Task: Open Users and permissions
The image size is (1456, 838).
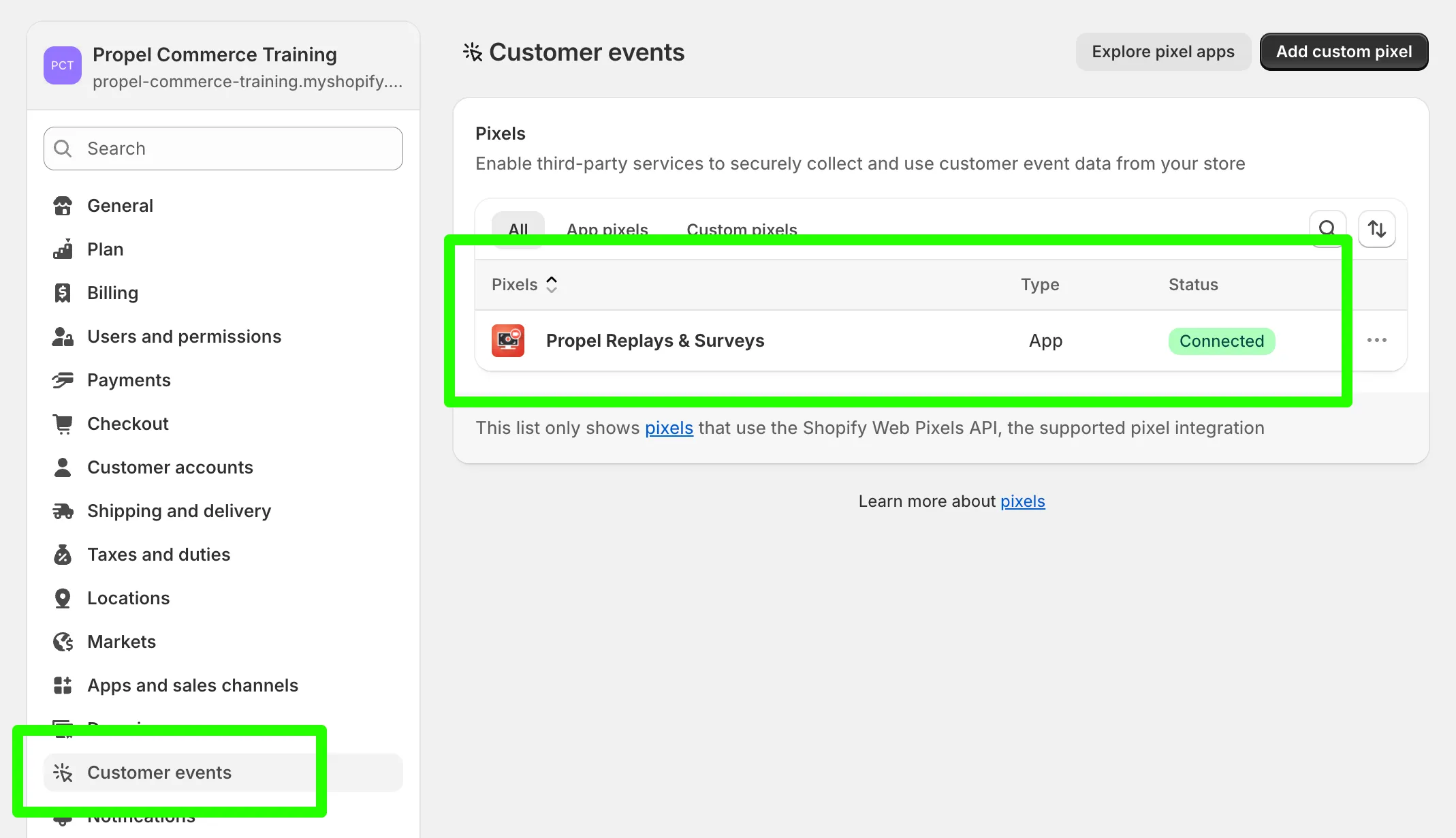Action: click(x=223, y=337)
